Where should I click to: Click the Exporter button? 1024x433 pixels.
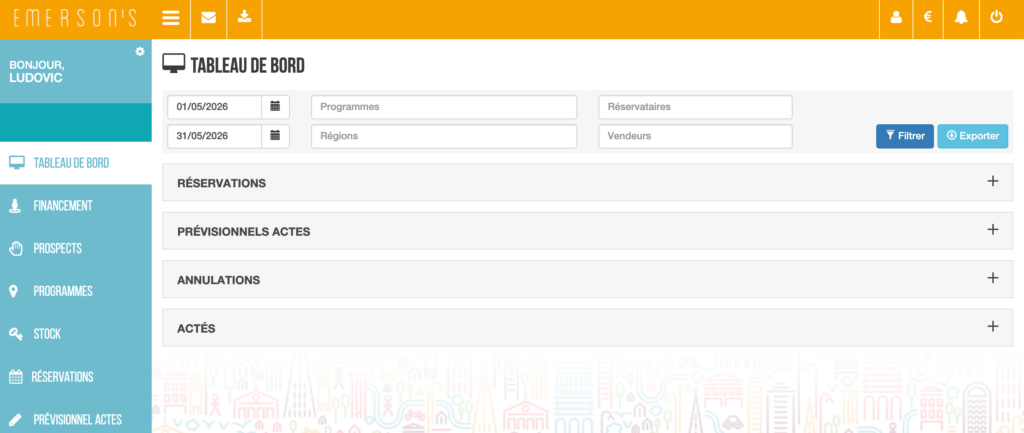tap(972, 136)
